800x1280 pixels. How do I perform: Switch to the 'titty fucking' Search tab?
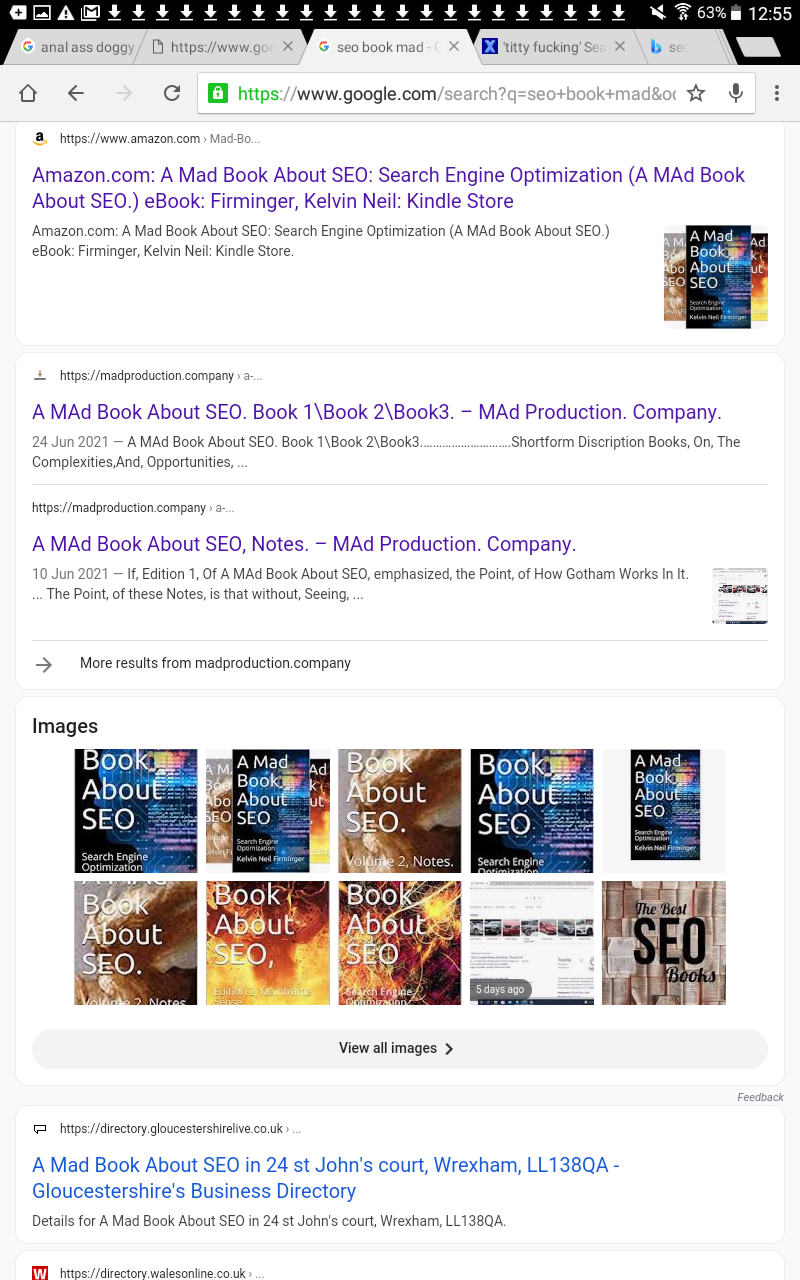point(544,47)
